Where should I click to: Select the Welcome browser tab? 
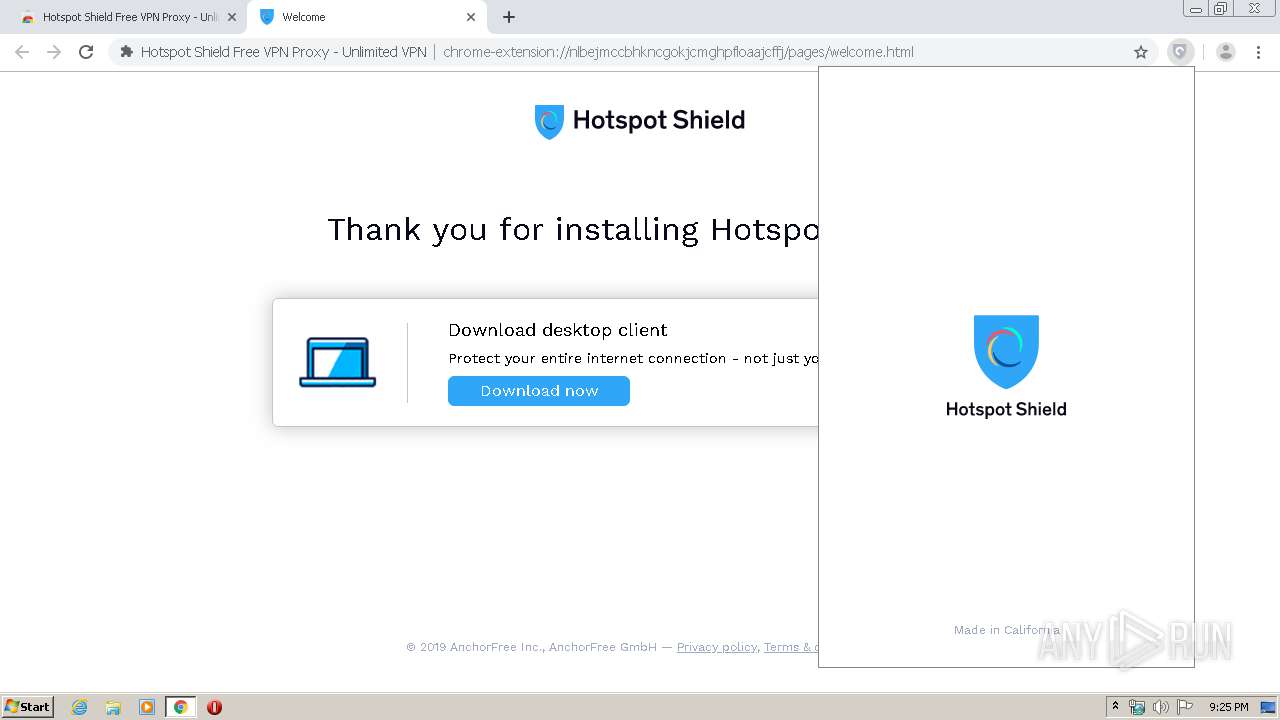(x=366, y=17)
